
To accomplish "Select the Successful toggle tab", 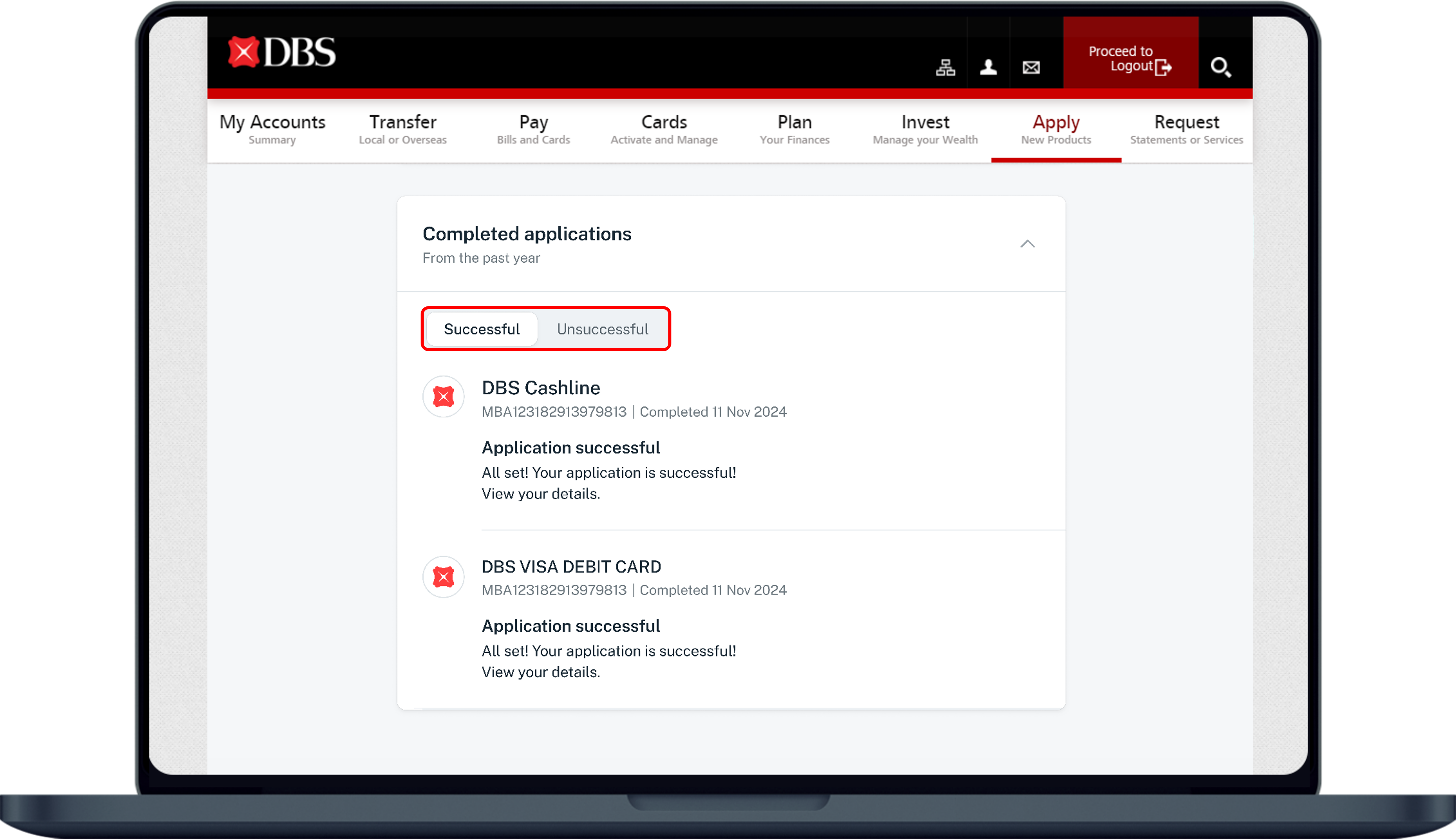I will (482, 329).
